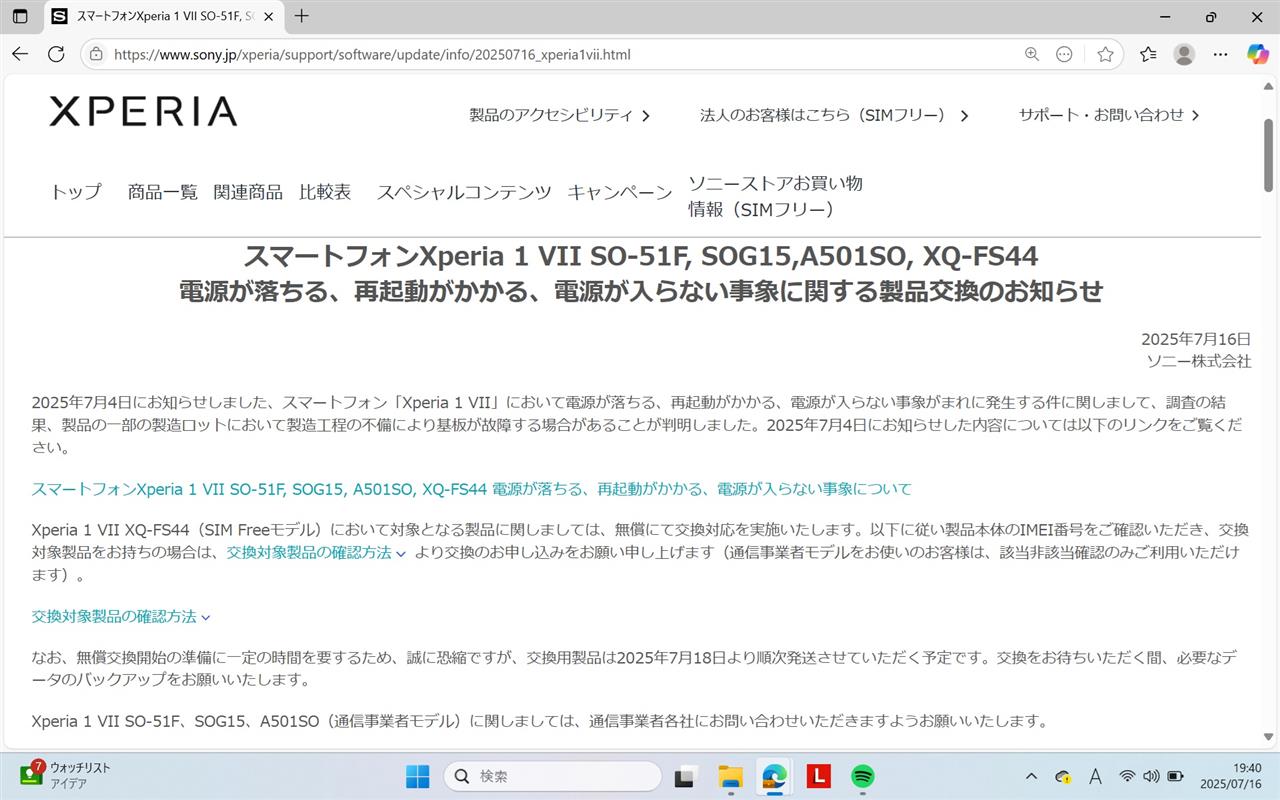Select the 商品一覧 menu item
This screenshot has height=800, width=1280.
pyautogui.click(x=162, y=192)
